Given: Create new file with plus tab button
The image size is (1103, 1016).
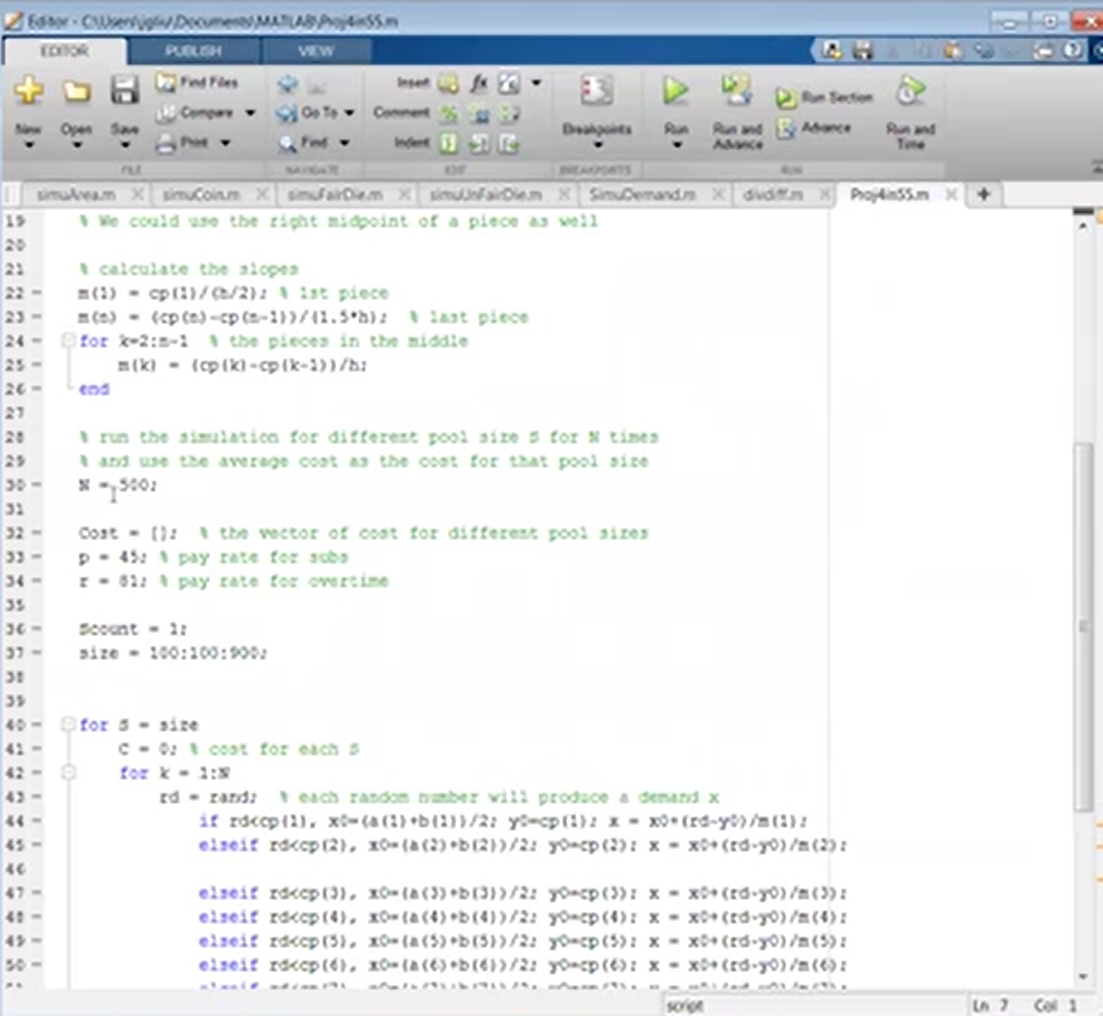Looking at the screenshot, I should pyautogui.click(x=983, y=194).
